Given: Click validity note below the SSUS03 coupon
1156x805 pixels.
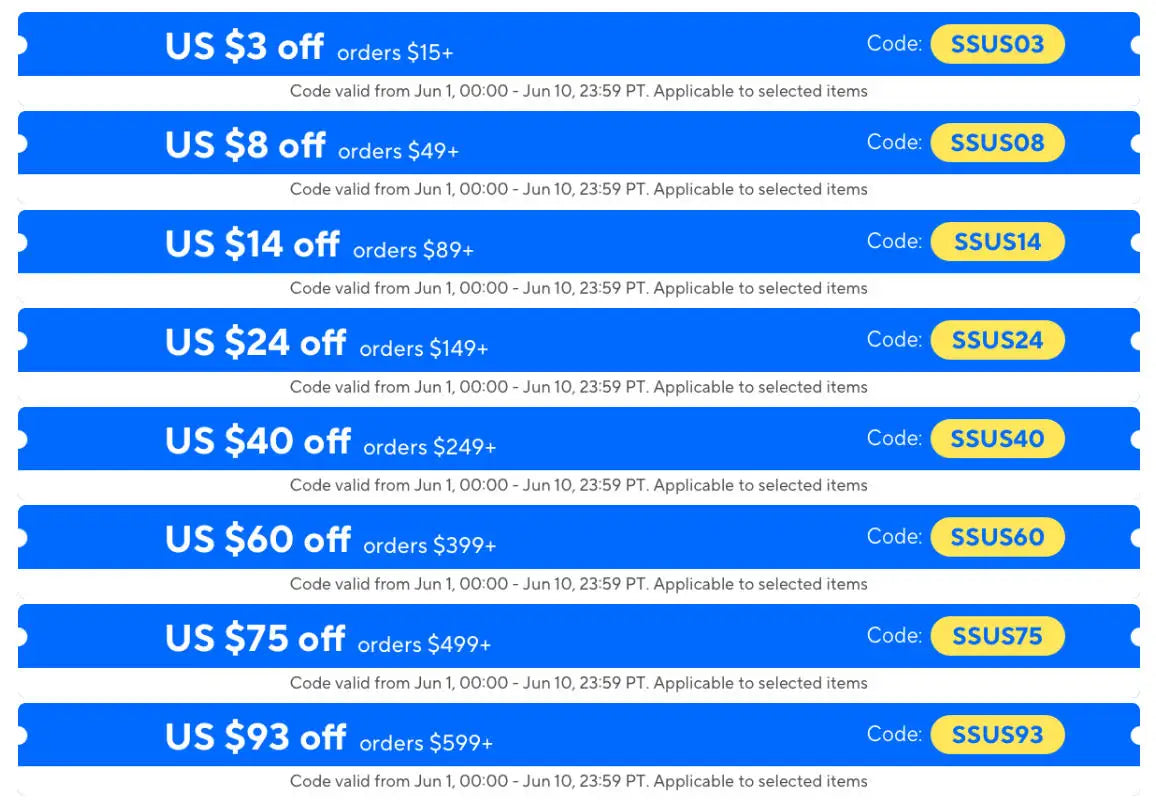Looking at the screenshot, I should click(x=579, y=91).
